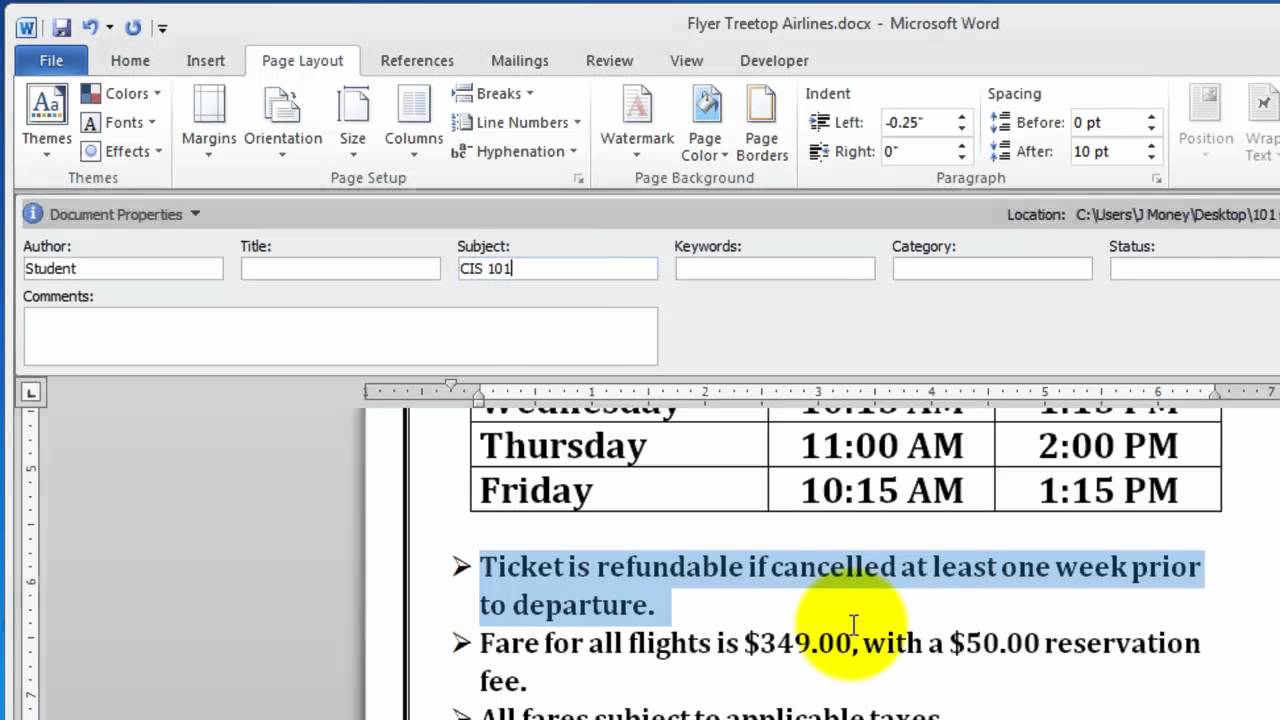This screenshot has width=1280, height=720.
Task: Open the Hyphenation dropdown
Action: click(514, 151)
